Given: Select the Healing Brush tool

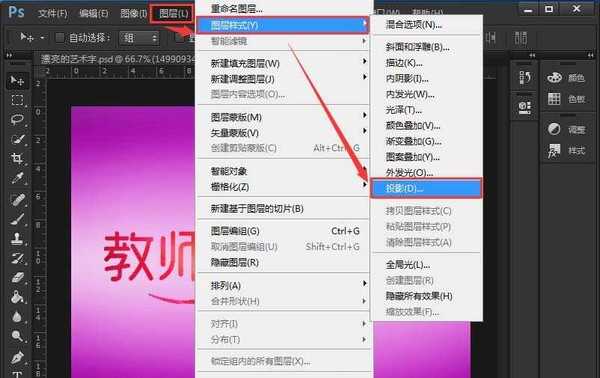Looking at the screenshot, I should [17, 200].
